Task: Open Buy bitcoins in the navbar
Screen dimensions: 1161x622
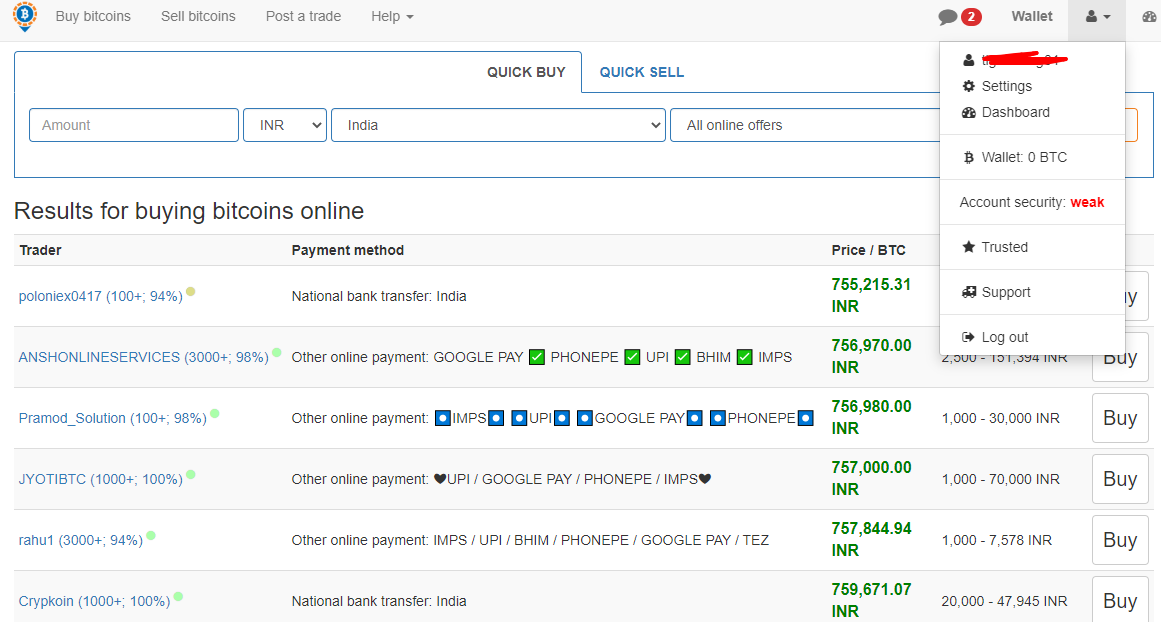Action: (x=93, y=16)
